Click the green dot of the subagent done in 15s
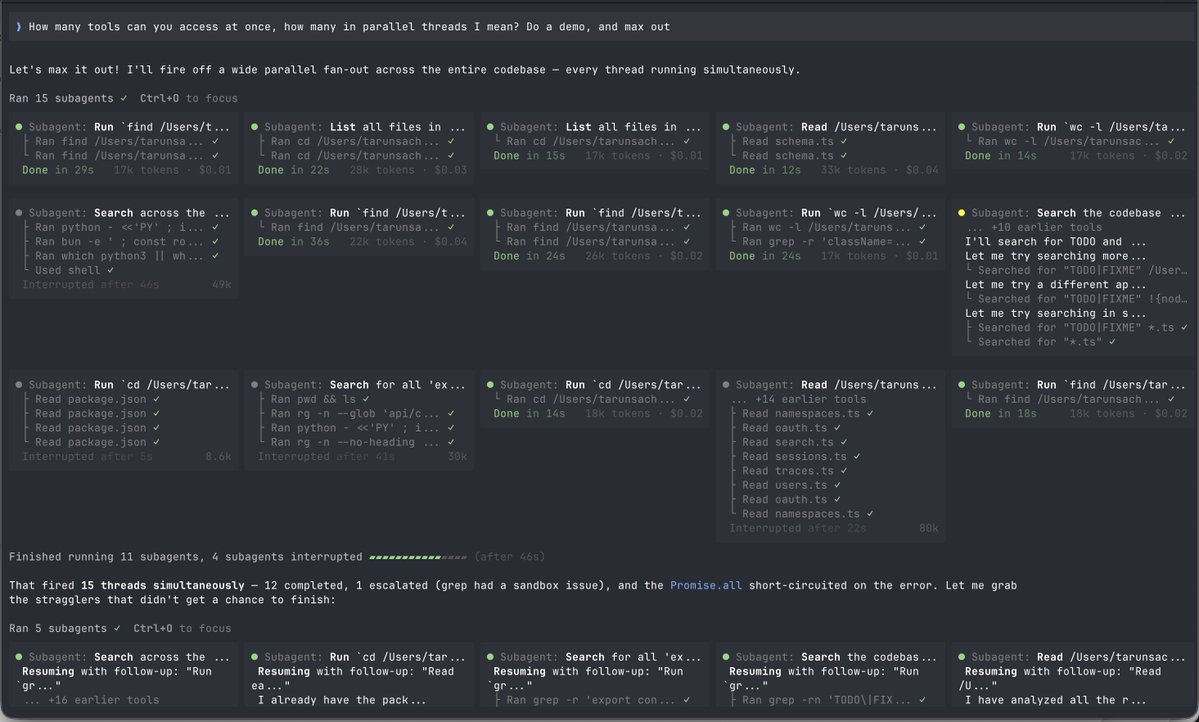This screenshot has height=722, width=1199. click(x=490, y=127)
